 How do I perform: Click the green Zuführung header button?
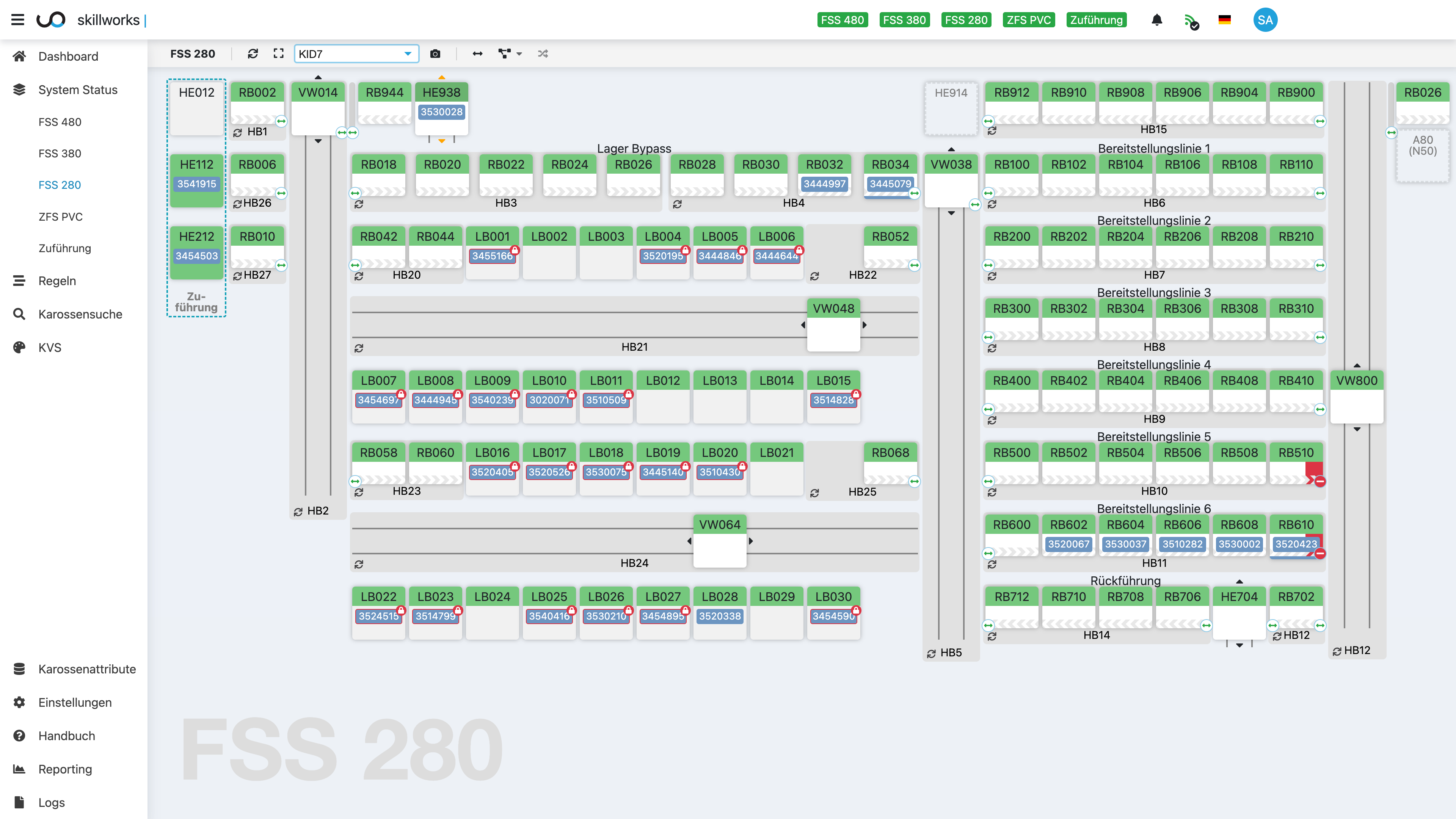[1096, 20]
